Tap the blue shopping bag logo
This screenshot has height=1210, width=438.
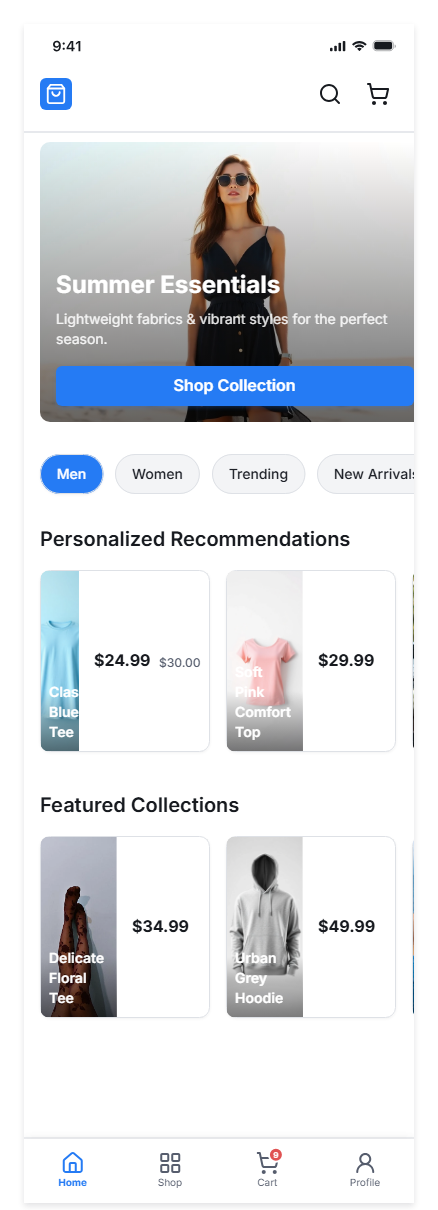[x=56, y=94]
